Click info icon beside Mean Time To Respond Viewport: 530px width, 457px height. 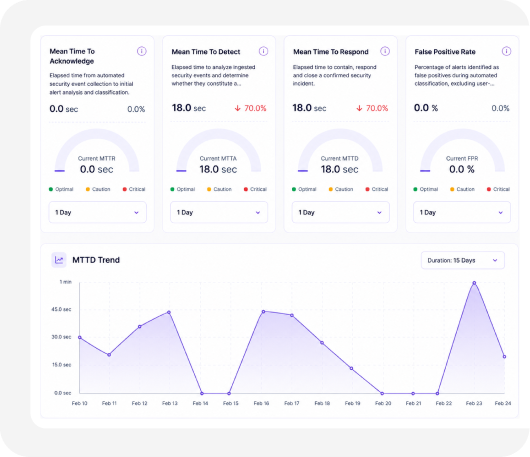[x=385, y=51]
